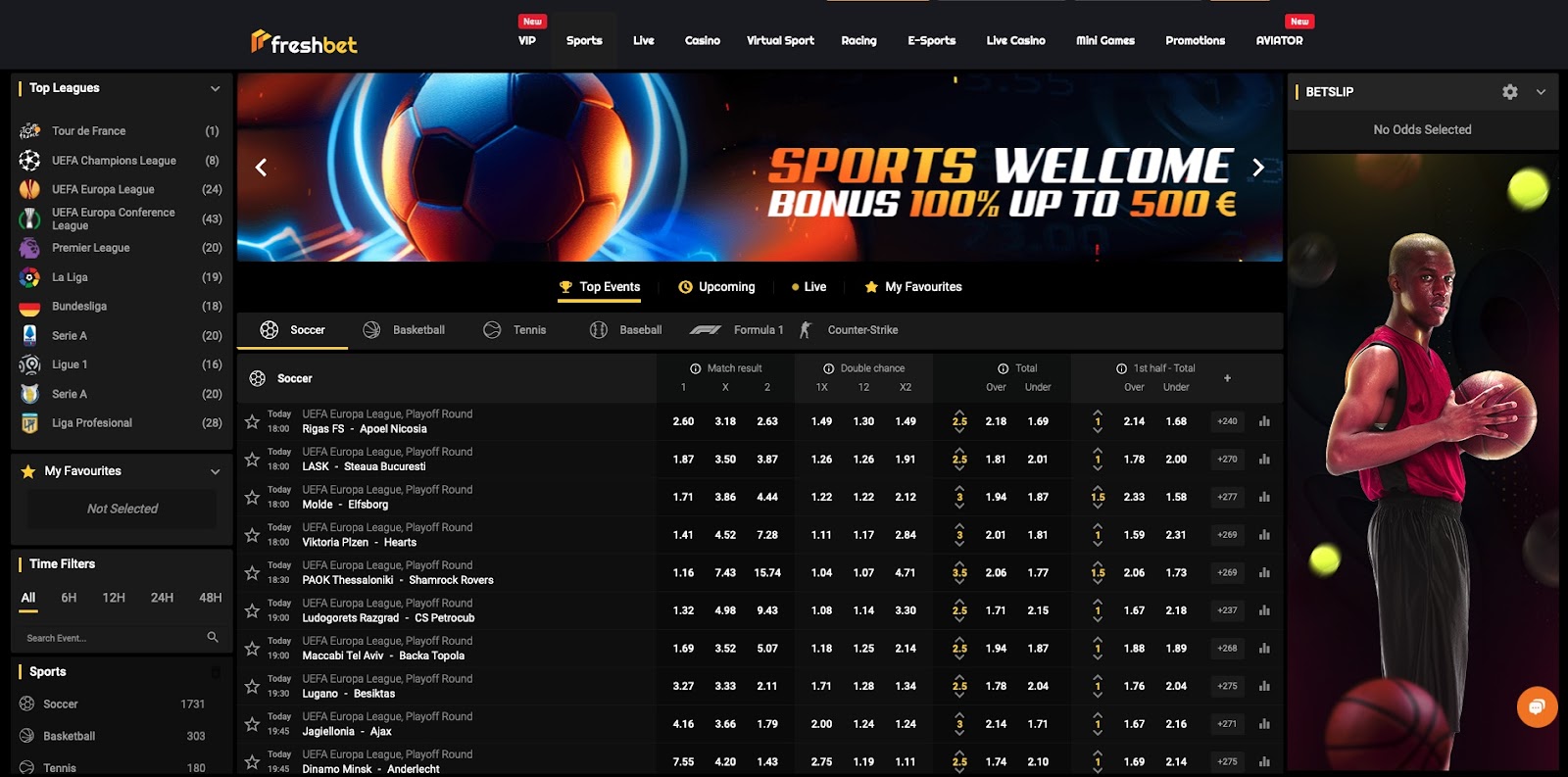Select Counter-Strike sport tab
This screenshot has width=1568, height=777.
pyautogui.click(x=849, y=330)
